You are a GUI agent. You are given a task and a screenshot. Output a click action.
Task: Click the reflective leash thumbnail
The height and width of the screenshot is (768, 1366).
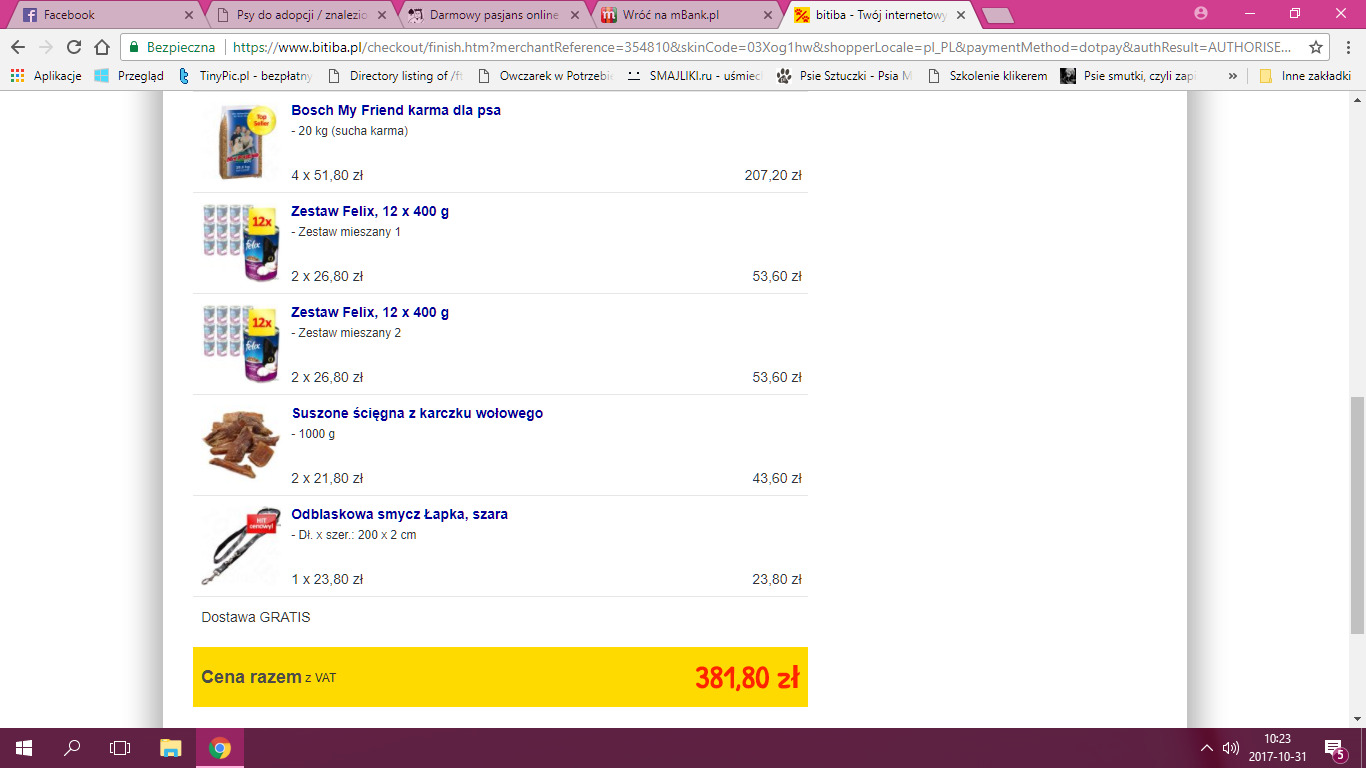241,546
